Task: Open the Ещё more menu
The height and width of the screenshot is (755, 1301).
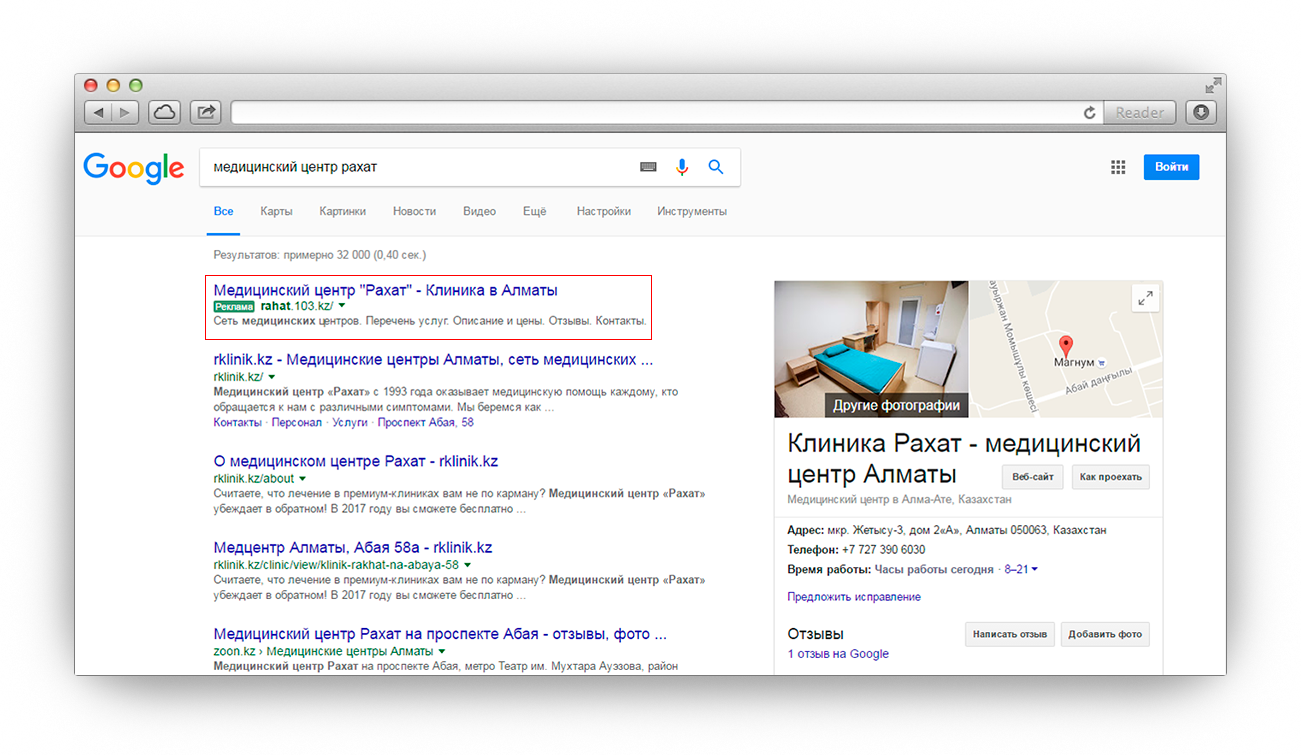Action: coord(535,212)
